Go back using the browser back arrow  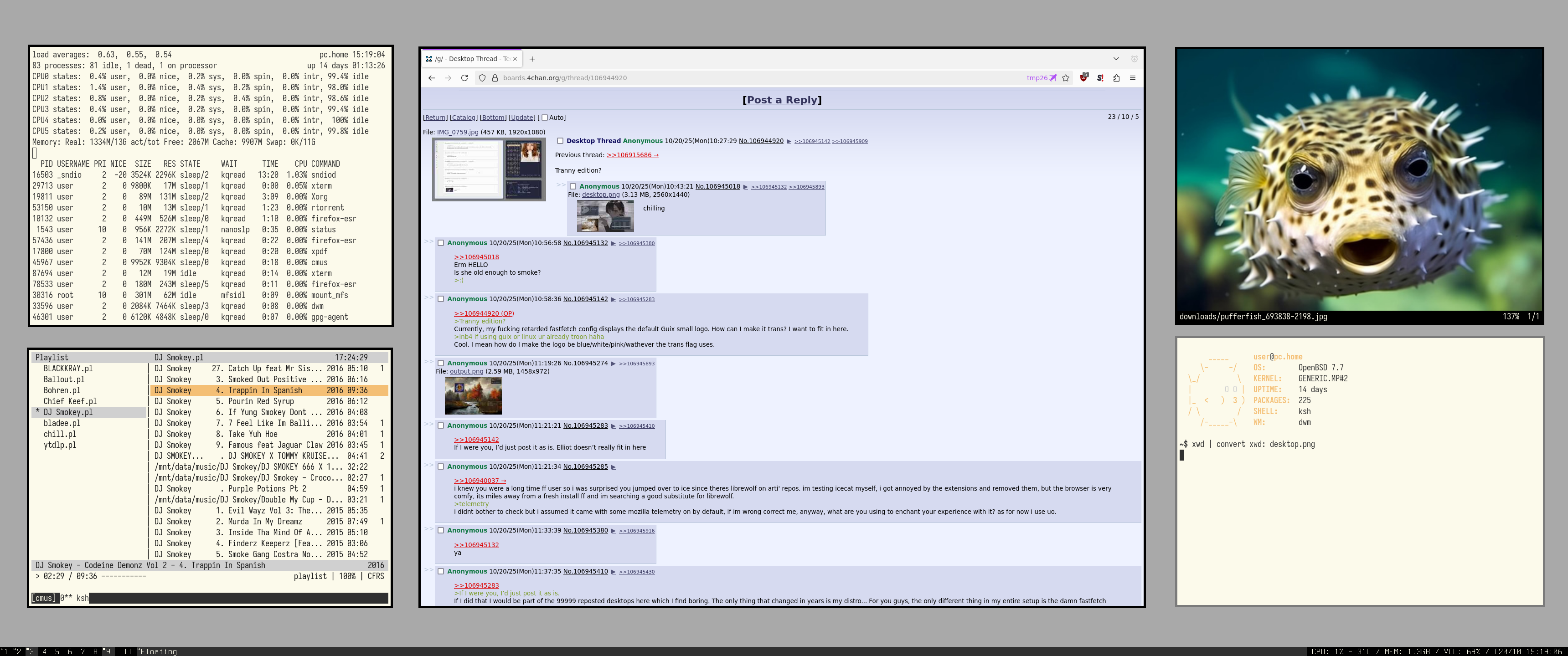(431, 77)
